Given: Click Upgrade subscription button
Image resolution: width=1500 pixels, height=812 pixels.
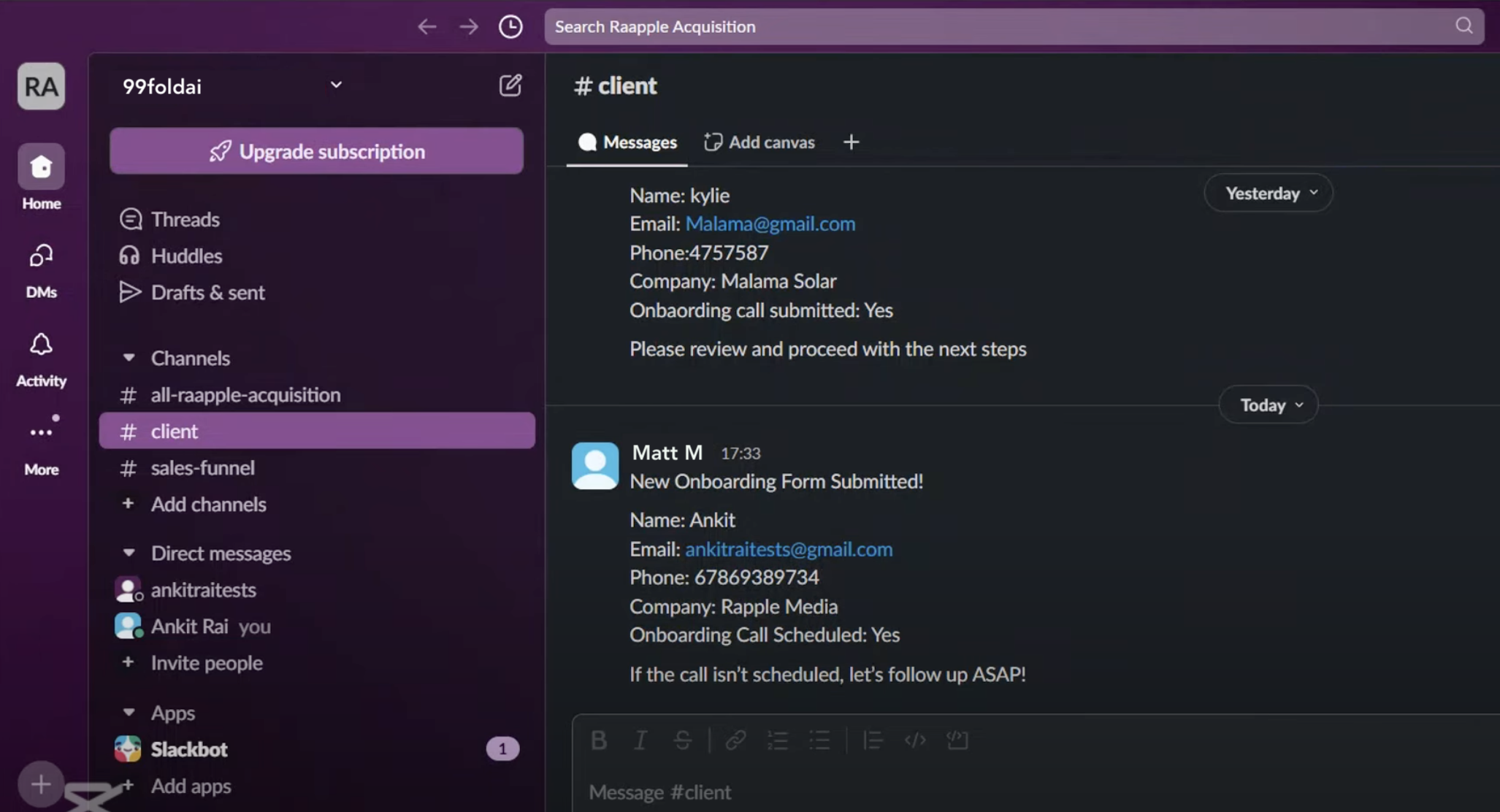Looking at the screenshot, I should (317, 151).
